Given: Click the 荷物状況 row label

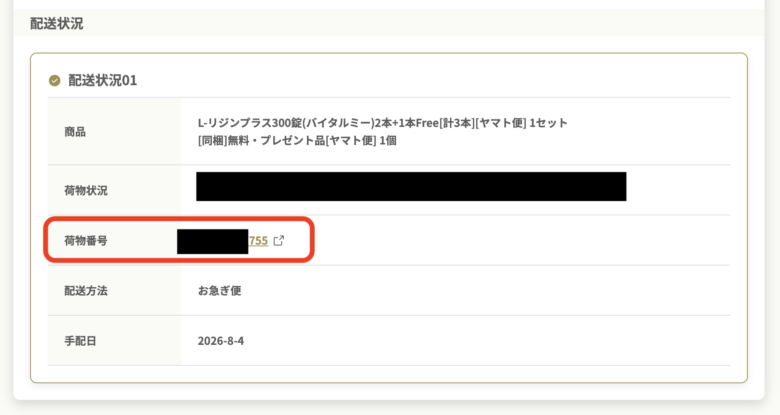Looking at the screenshot, I should coord(86,191).
